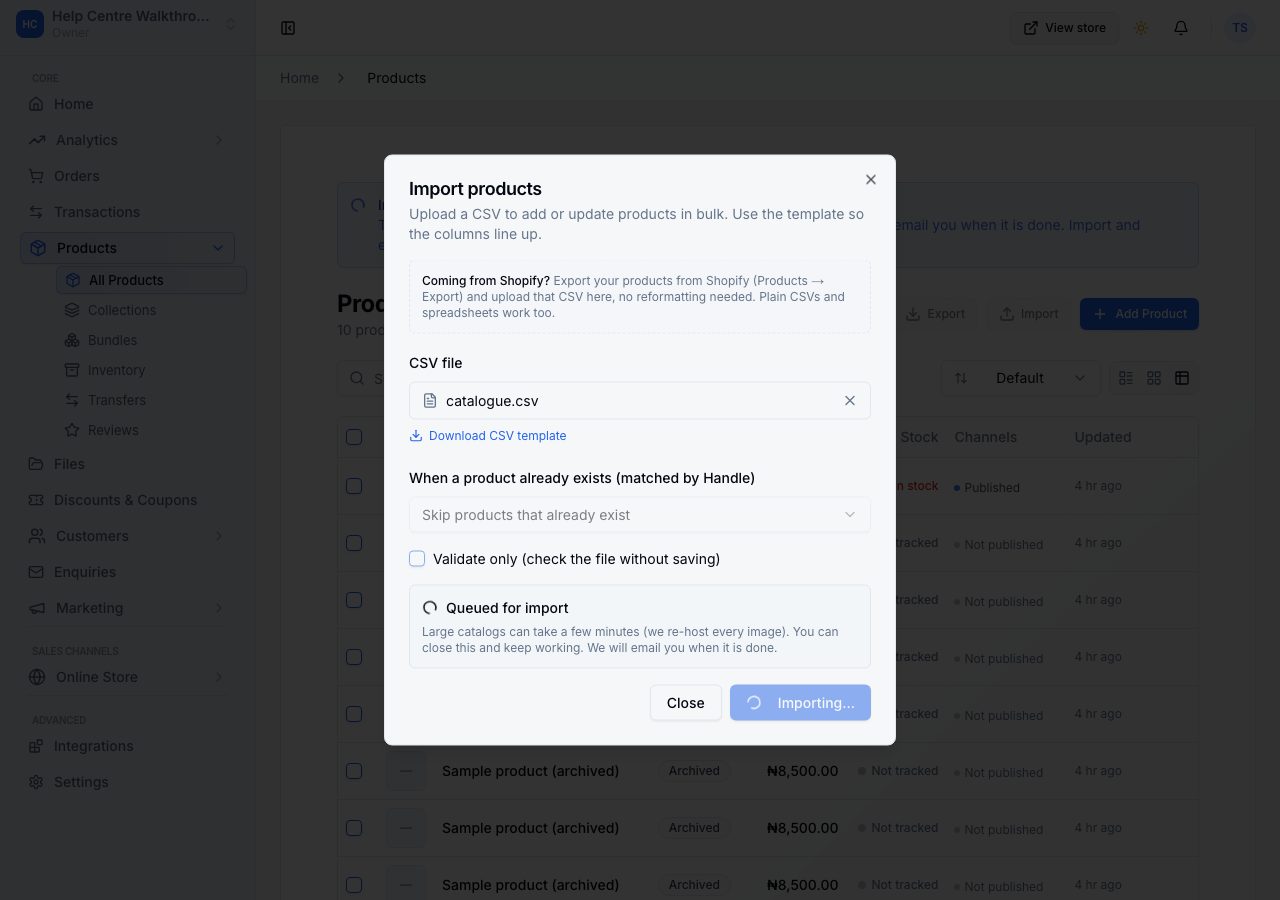Click the Channels column header
Image resolution: width=1280 pixels, height=900 pixels.
tap(985, 437)
